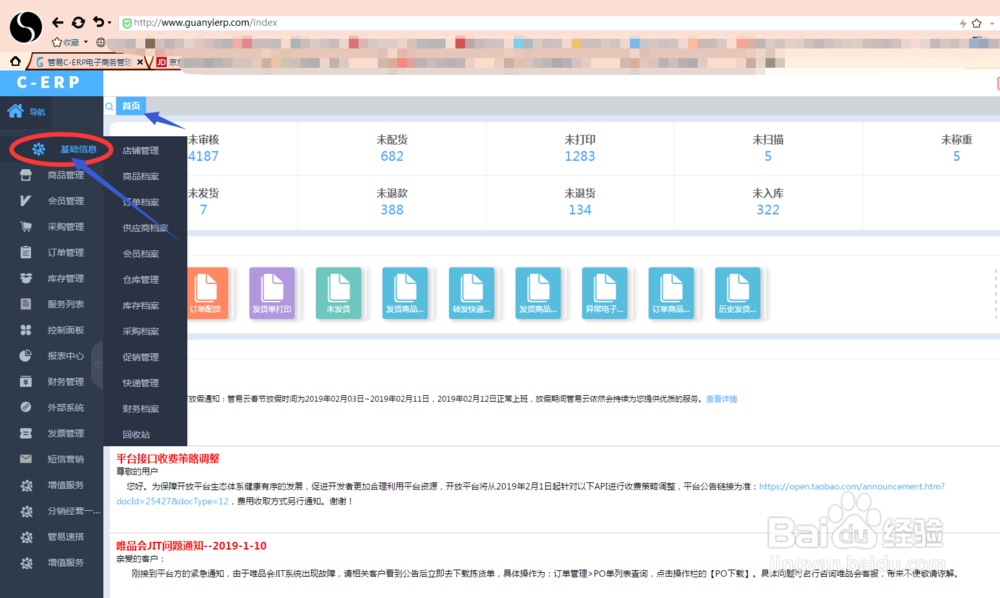Click the purple 发货单打印 shortcut tile
The height and width of the screenshot is (598, 1000).
pos(272,293)
